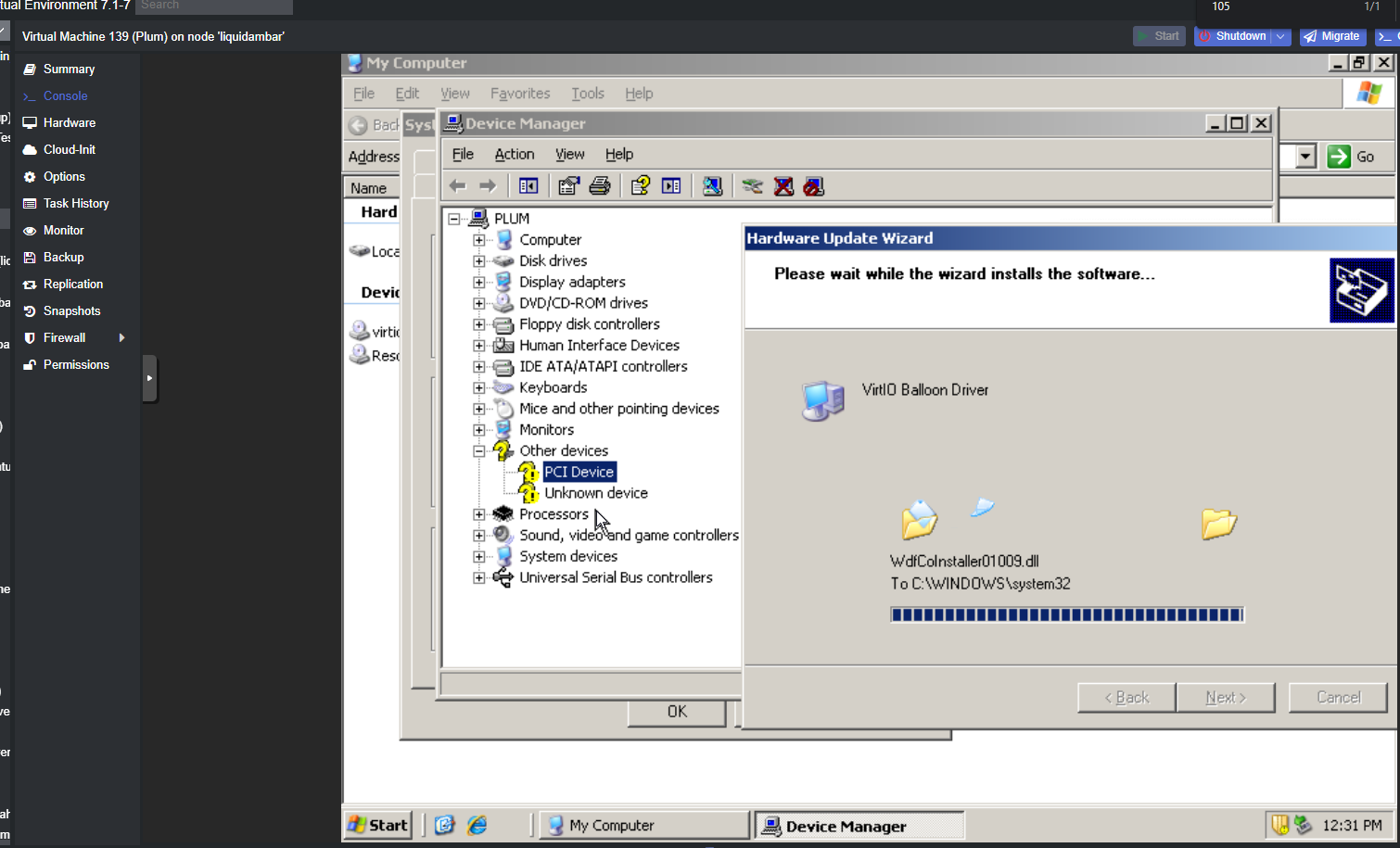Click the Go button in My Computer
The width and height of the screenshot is (1400, 848).
(x=1352, y=157)
